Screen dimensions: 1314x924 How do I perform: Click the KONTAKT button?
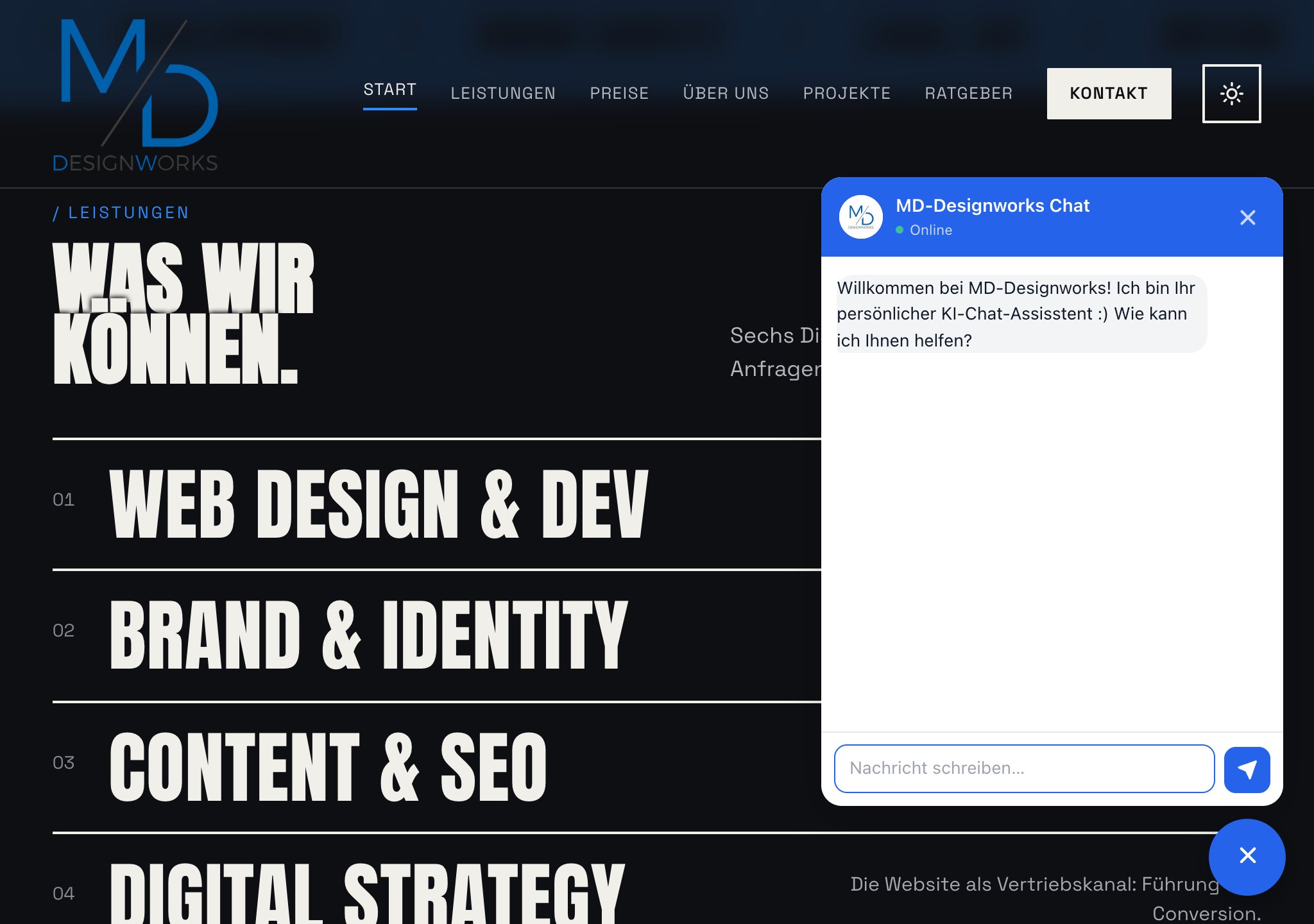pyautogui.click(x=1109, y=94)
